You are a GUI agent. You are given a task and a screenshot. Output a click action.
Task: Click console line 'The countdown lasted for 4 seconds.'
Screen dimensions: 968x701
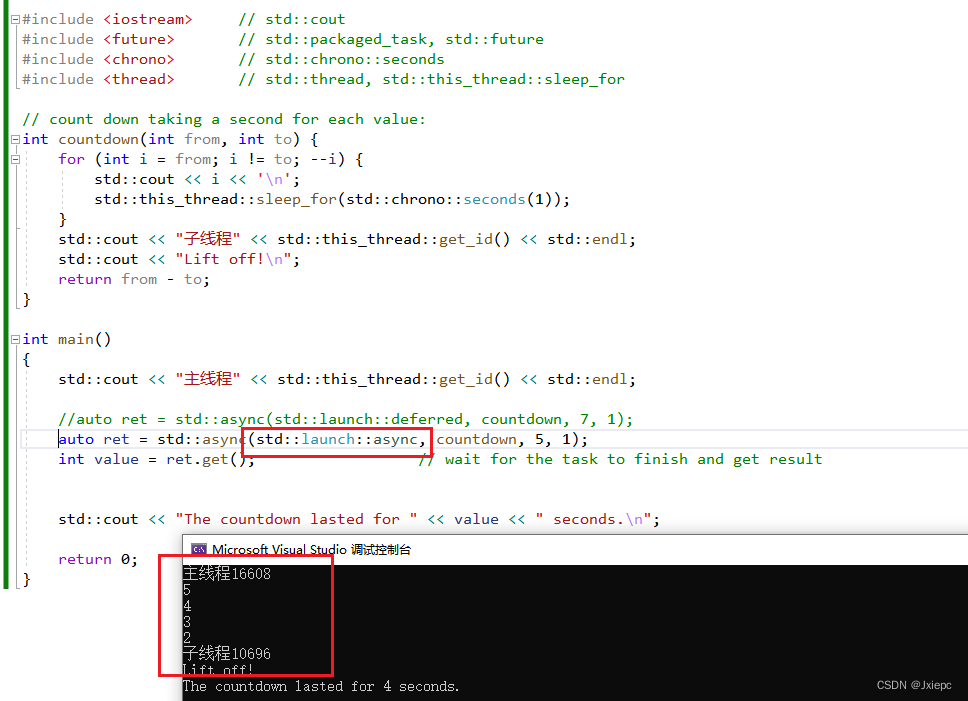pos(321,686)
